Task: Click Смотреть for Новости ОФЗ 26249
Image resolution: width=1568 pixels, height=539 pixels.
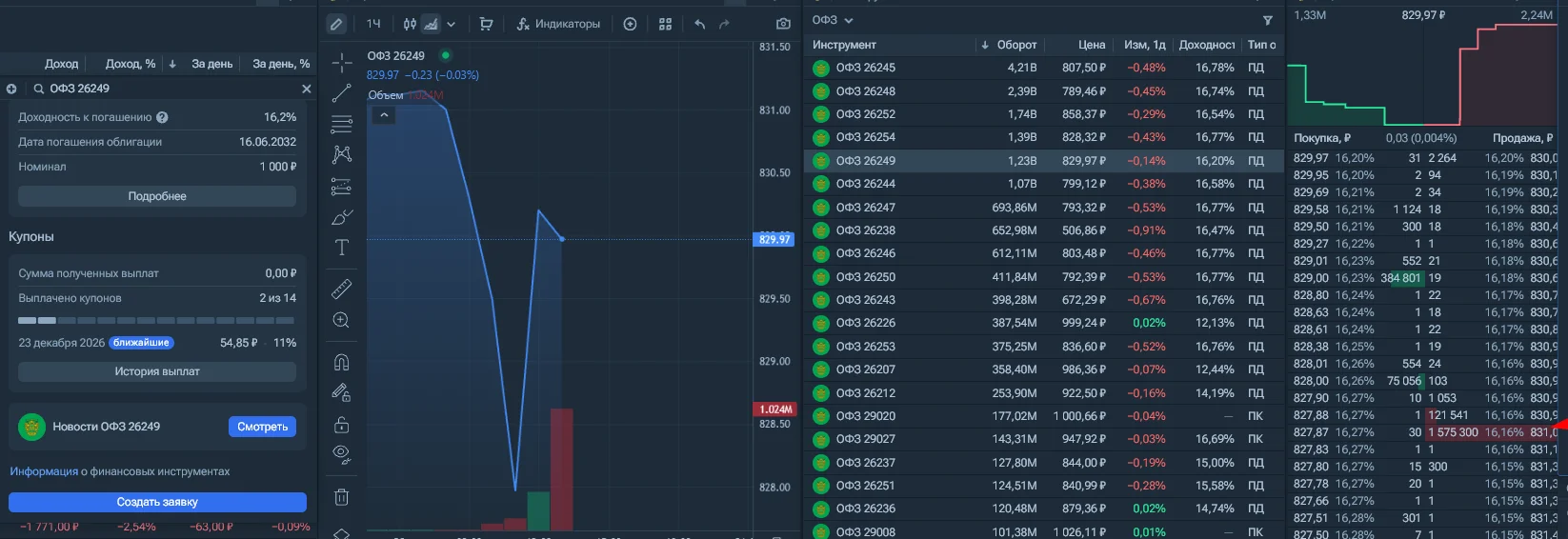Action: [x=262, y=427]
